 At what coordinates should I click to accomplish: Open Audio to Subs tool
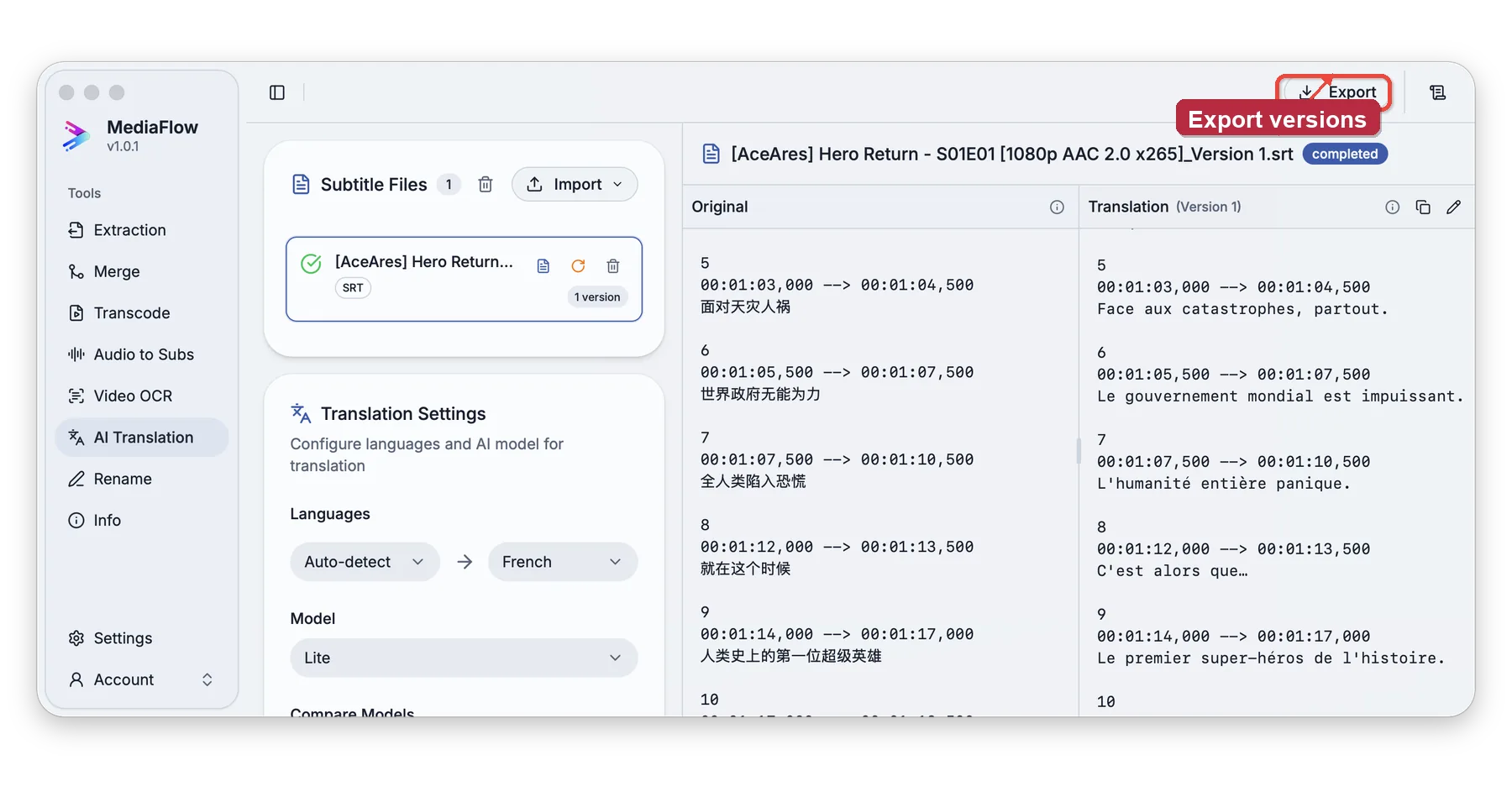point(141,354)
